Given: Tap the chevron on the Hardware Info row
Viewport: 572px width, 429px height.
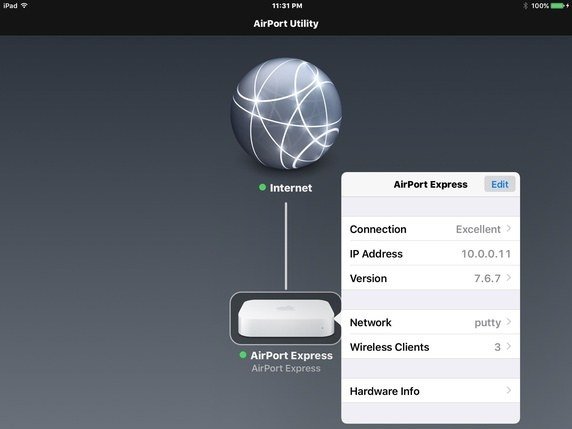Looking at the screenshot, I should click(x=509, y=391).
